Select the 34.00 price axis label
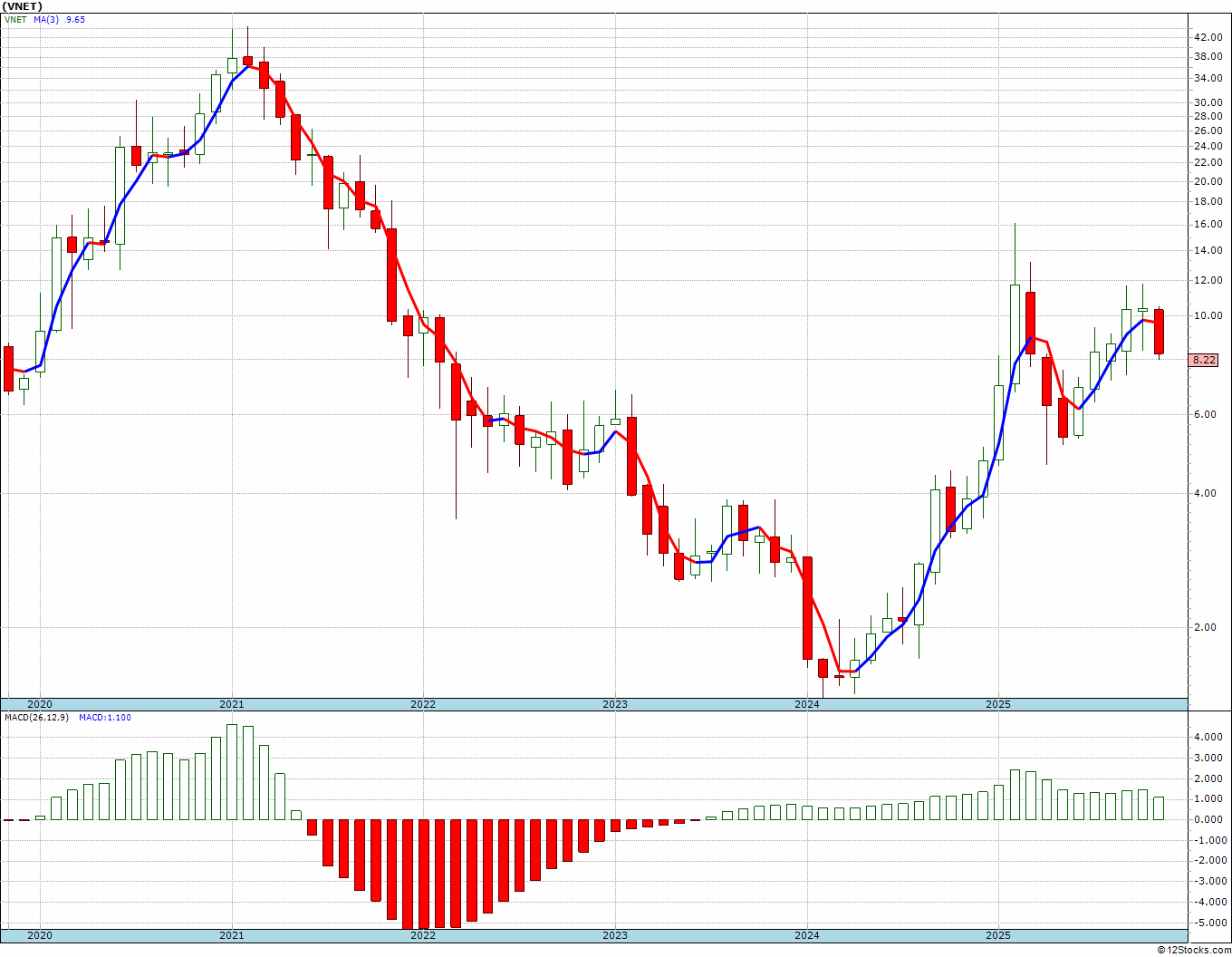Image resolution: width=1232 pixels, height=957 pixels. click(x=1208, y=78)
